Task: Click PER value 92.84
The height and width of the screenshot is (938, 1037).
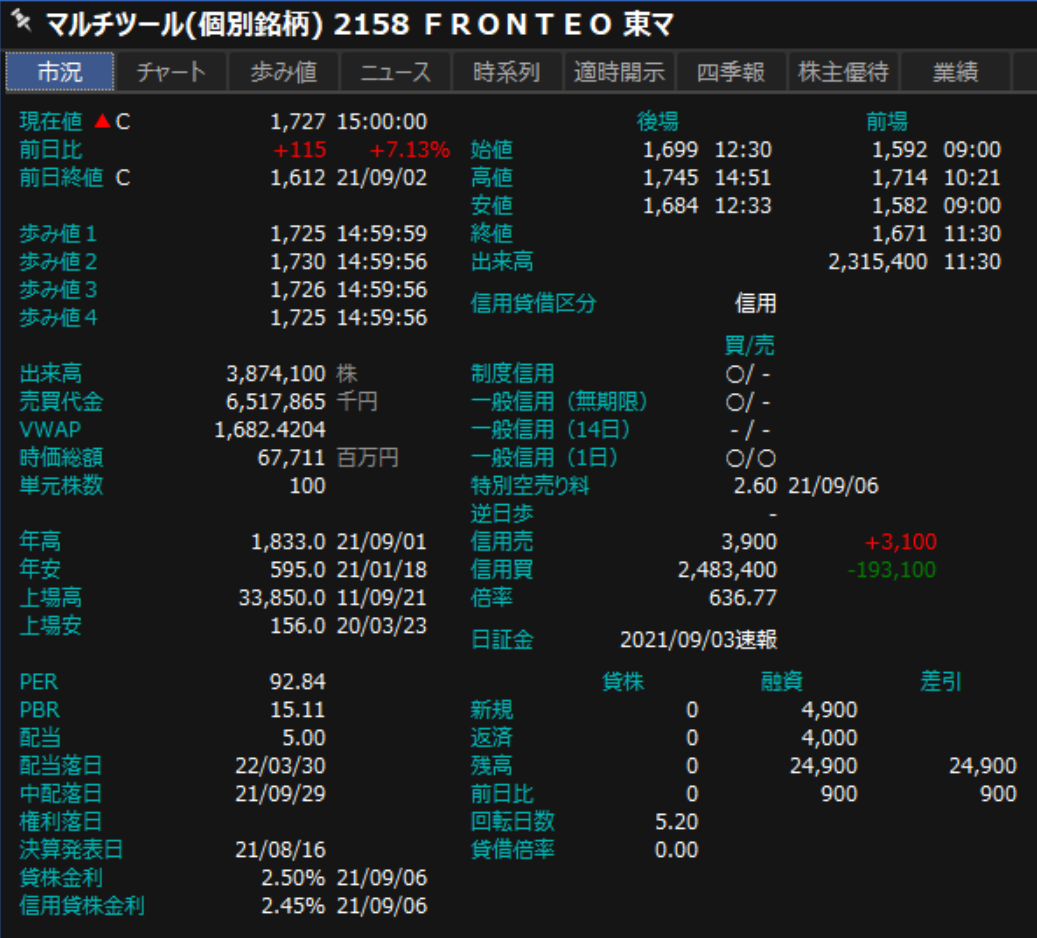Action: [298, 682]
